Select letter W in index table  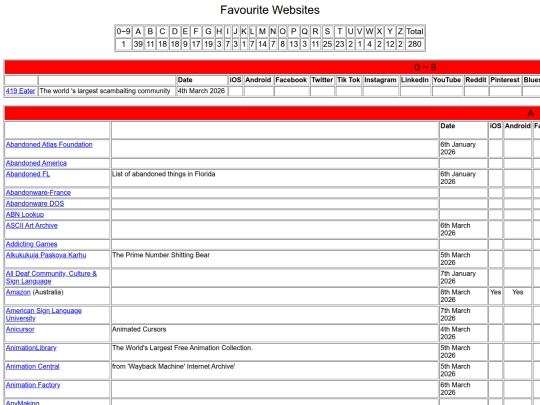[370, 32]
